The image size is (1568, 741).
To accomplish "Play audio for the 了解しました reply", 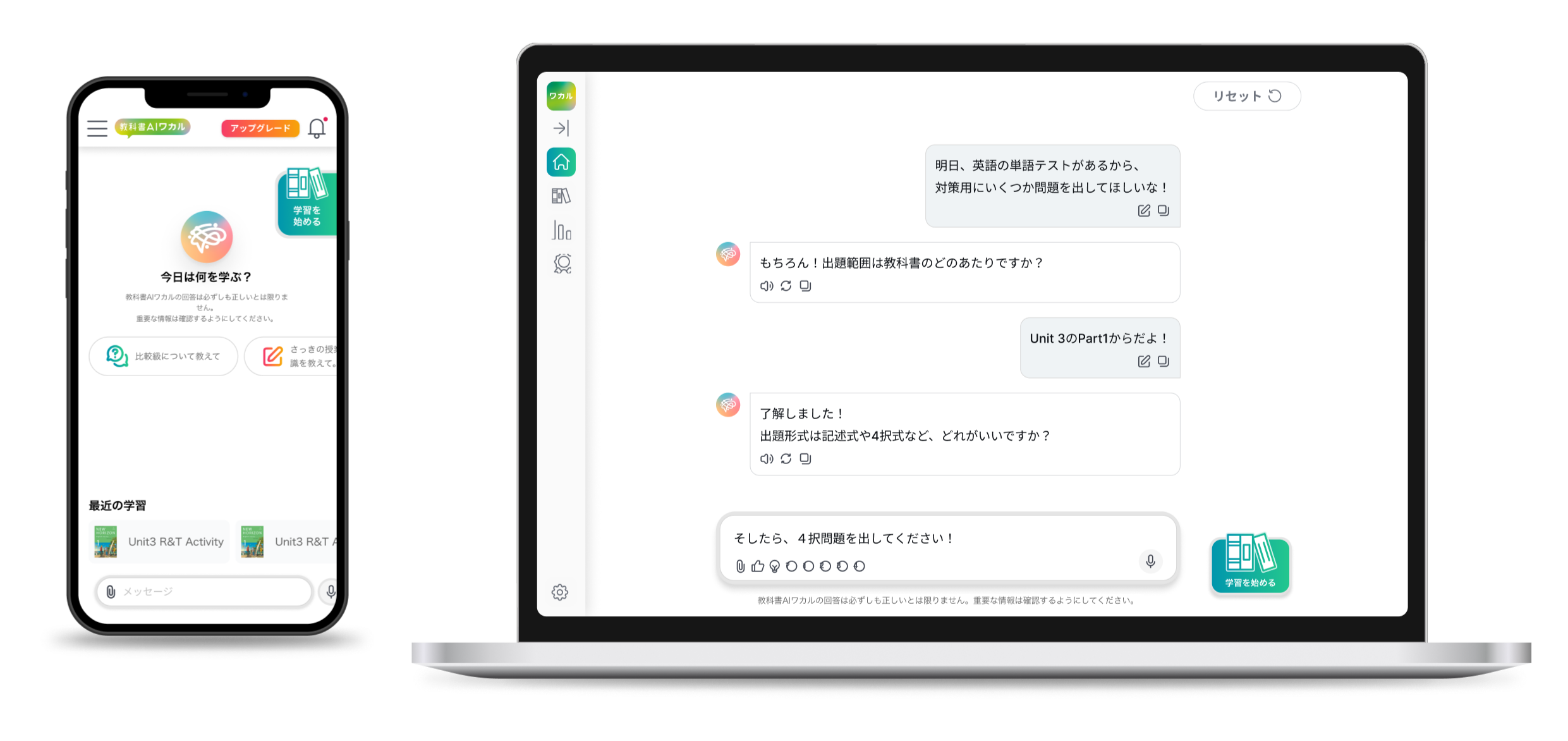I will click(766, 459).
